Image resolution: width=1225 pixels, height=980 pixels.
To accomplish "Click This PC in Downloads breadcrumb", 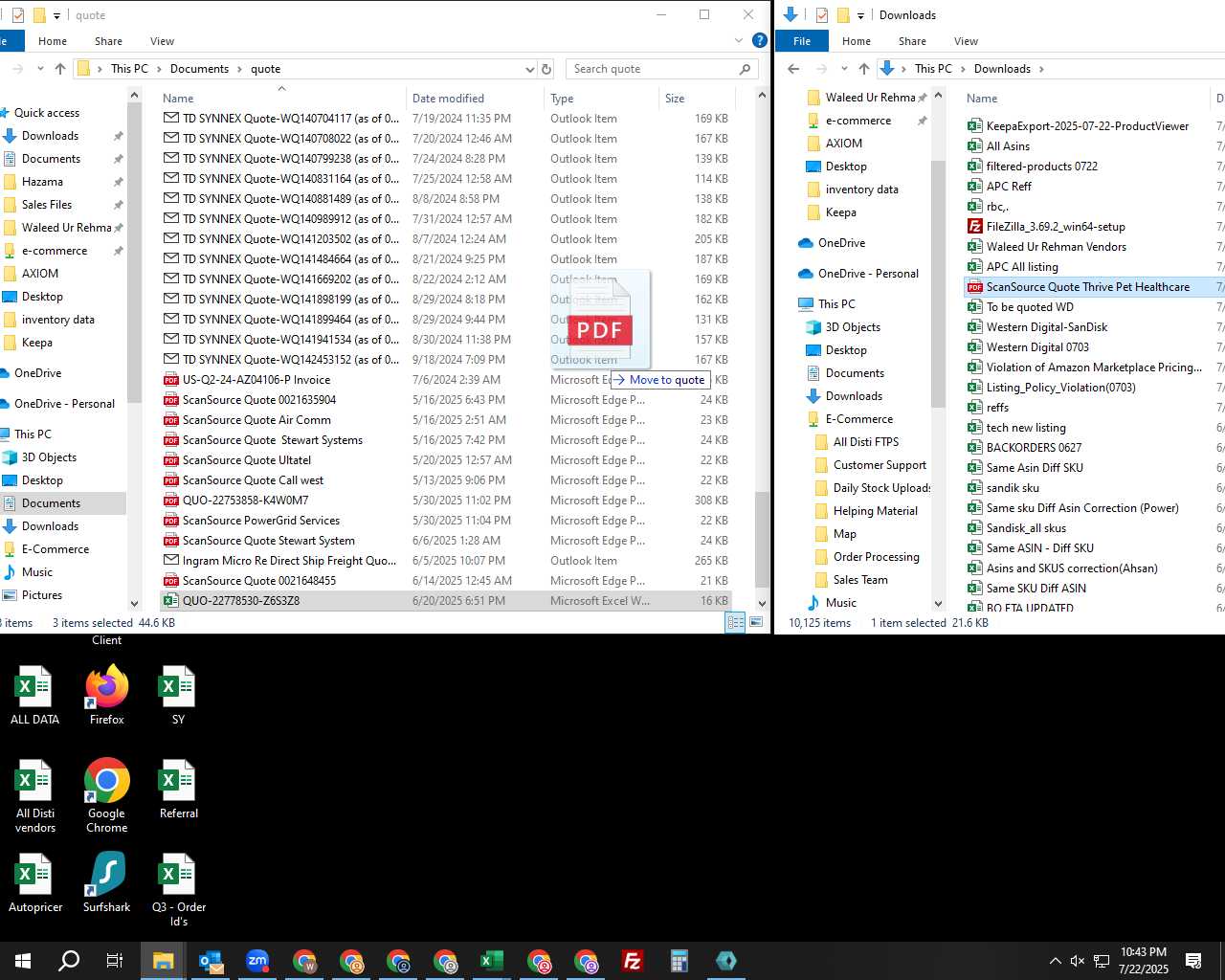I will (x=933, y=69).
